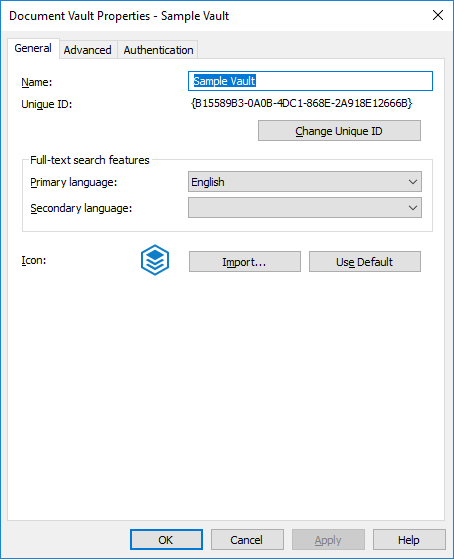Click the chevron arrow of Primary language combo
Viewport: 454px width, 559px height.
pos(413,182)
